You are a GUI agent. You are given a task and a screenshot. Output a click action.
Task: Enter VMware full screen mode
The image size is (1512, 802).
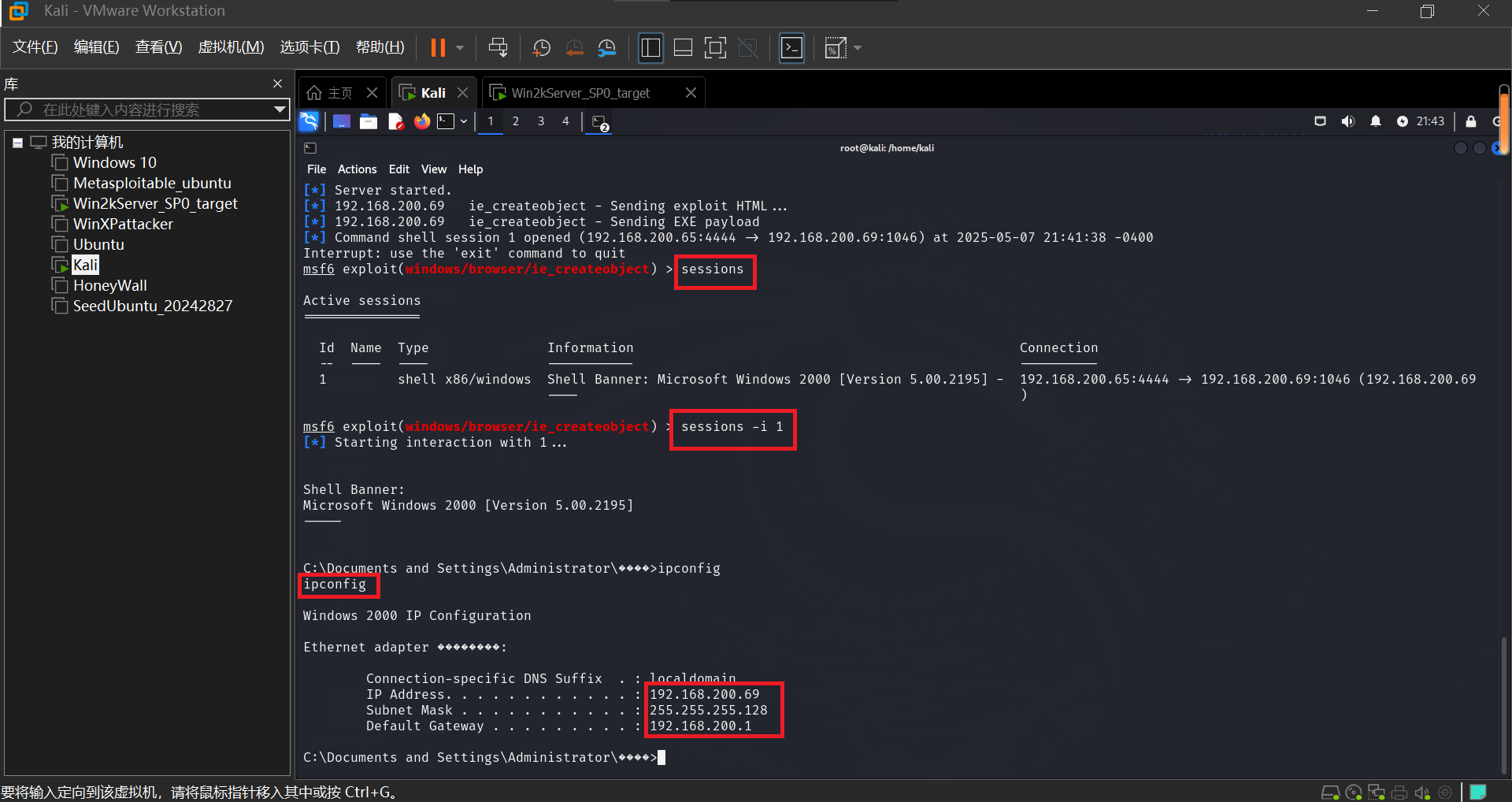(x=715, y=48)
